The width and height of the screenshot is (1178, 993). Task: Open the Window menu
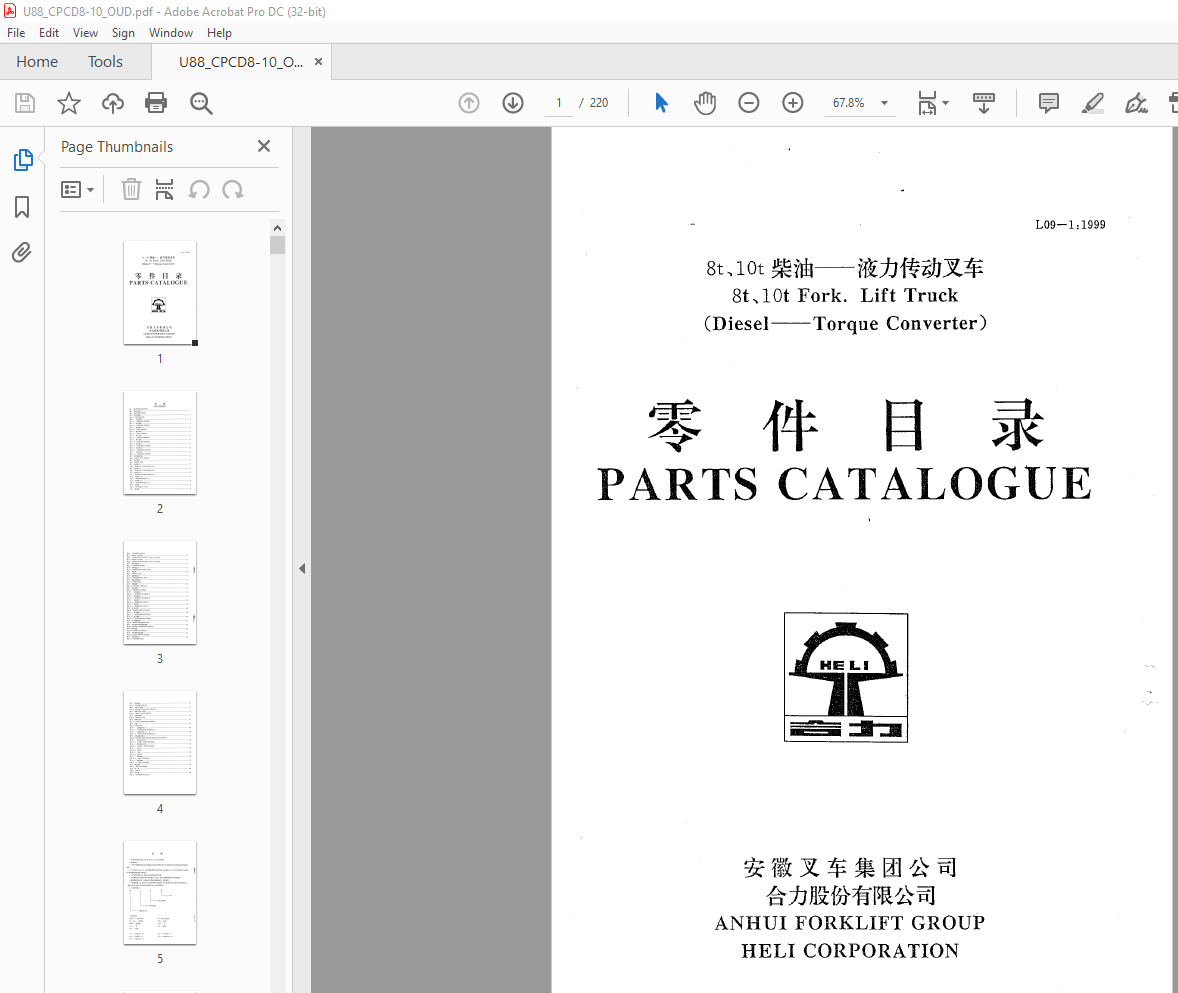(171, 33)
